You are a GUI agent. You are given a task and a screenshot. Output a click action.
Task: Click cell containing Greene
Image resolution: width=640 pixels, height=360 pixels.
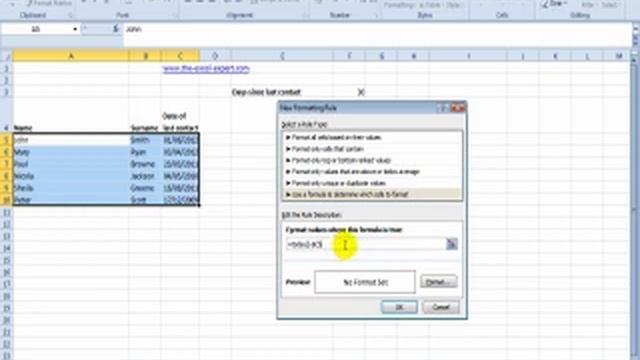[145, 188]
